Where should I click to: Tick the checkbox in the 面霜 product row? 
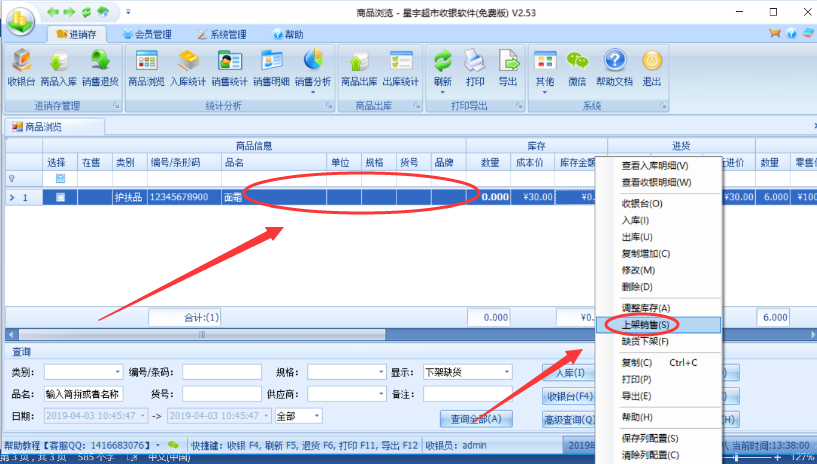(x=60, y=197)
